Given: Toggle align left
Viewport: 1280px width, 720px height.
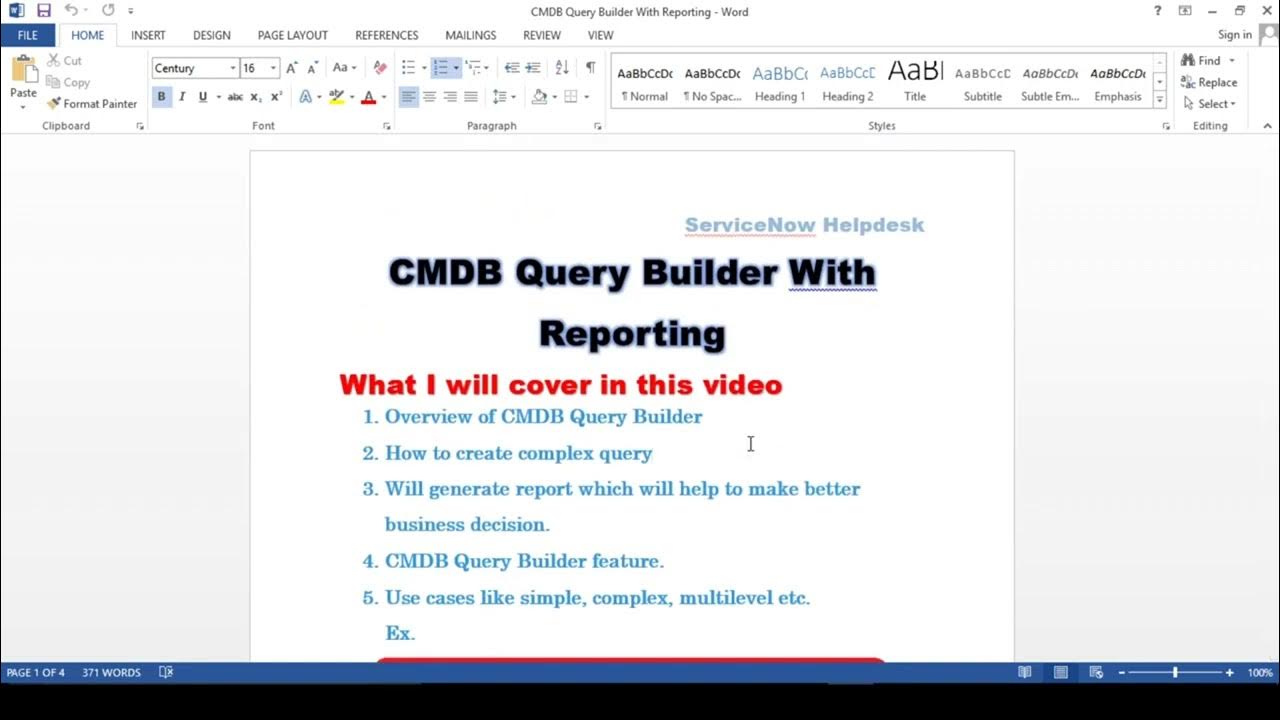Looking at the screenshot, I should (408, 97).
